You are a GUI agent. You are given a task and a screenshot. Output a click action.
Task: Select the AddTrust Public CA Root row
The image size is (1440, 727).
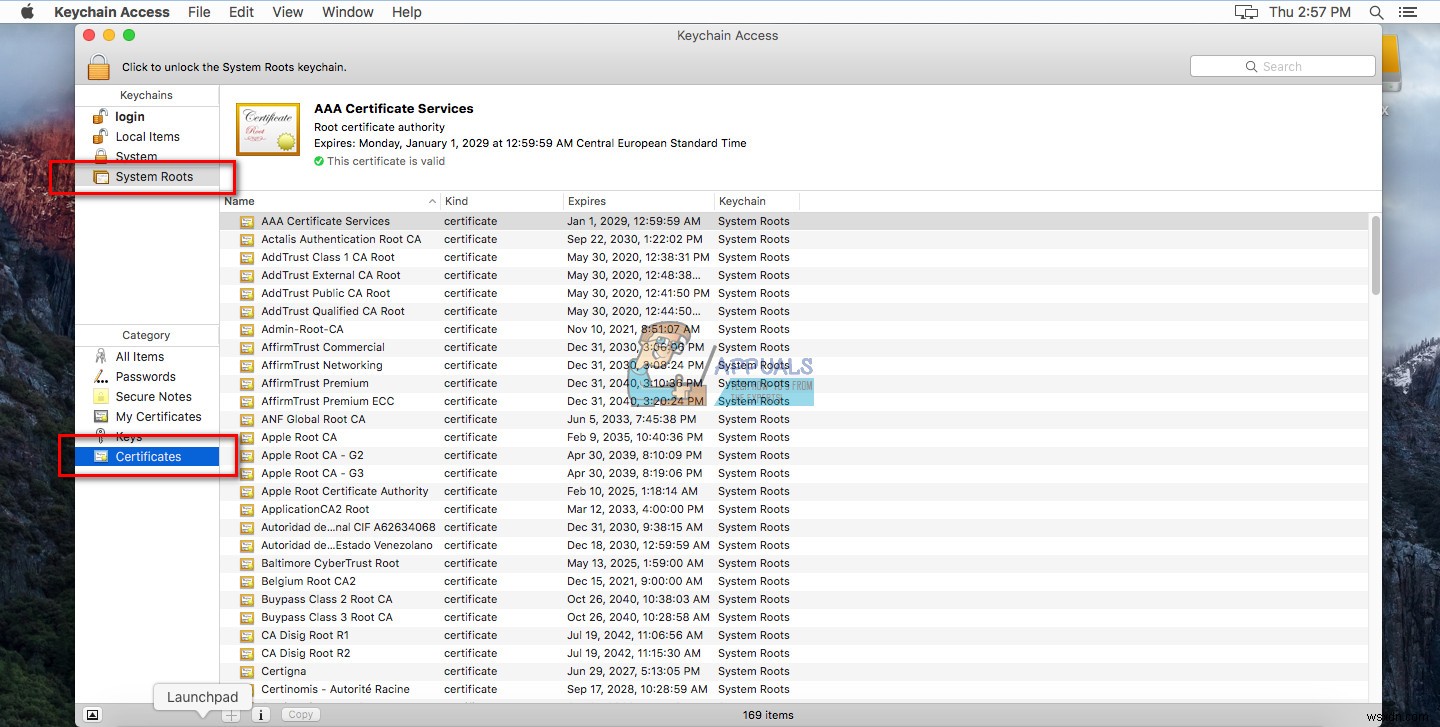coord(794,293)
